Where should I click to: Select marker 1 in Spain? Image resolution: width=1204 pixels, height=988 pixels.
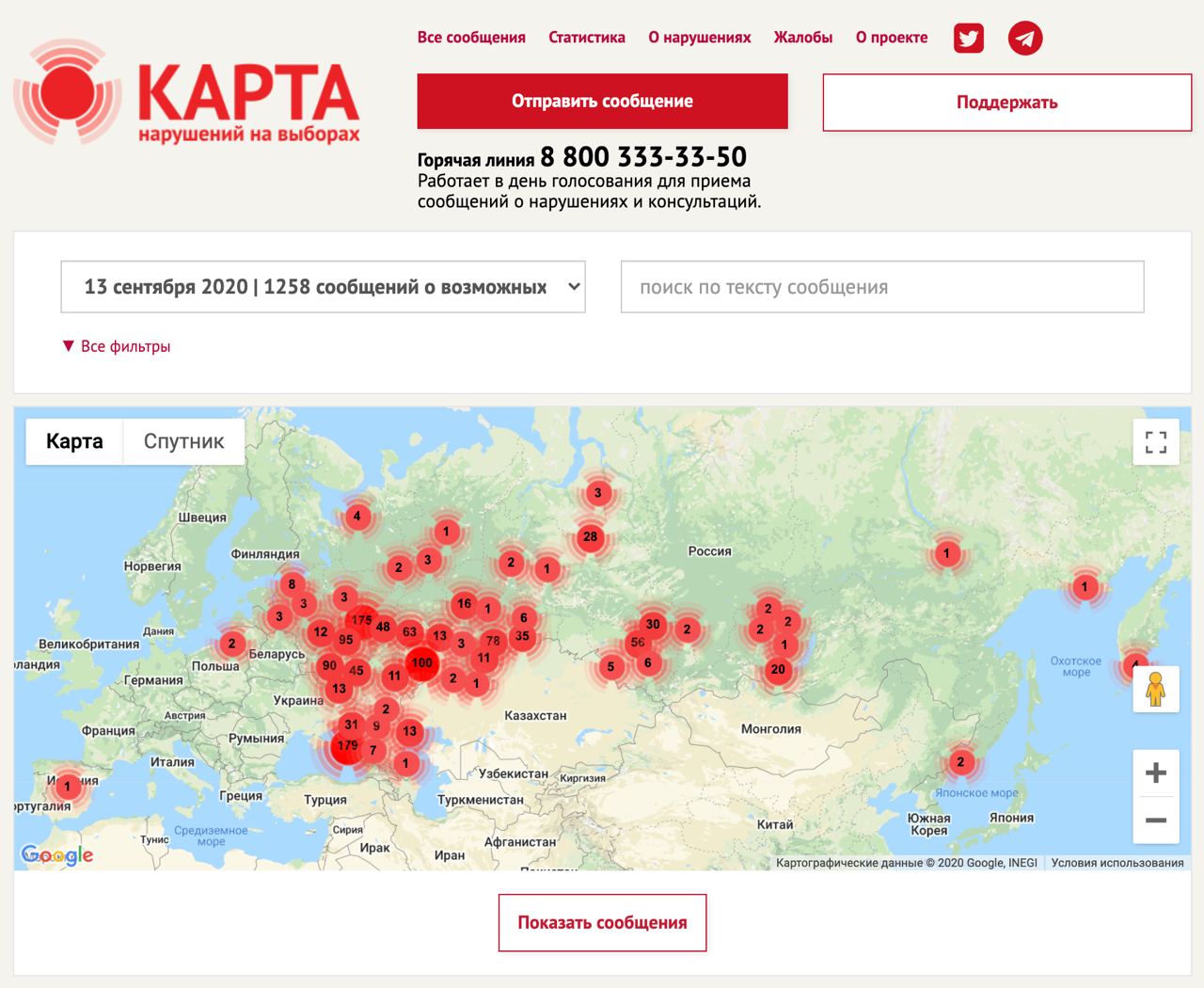[x=67, y=786]
